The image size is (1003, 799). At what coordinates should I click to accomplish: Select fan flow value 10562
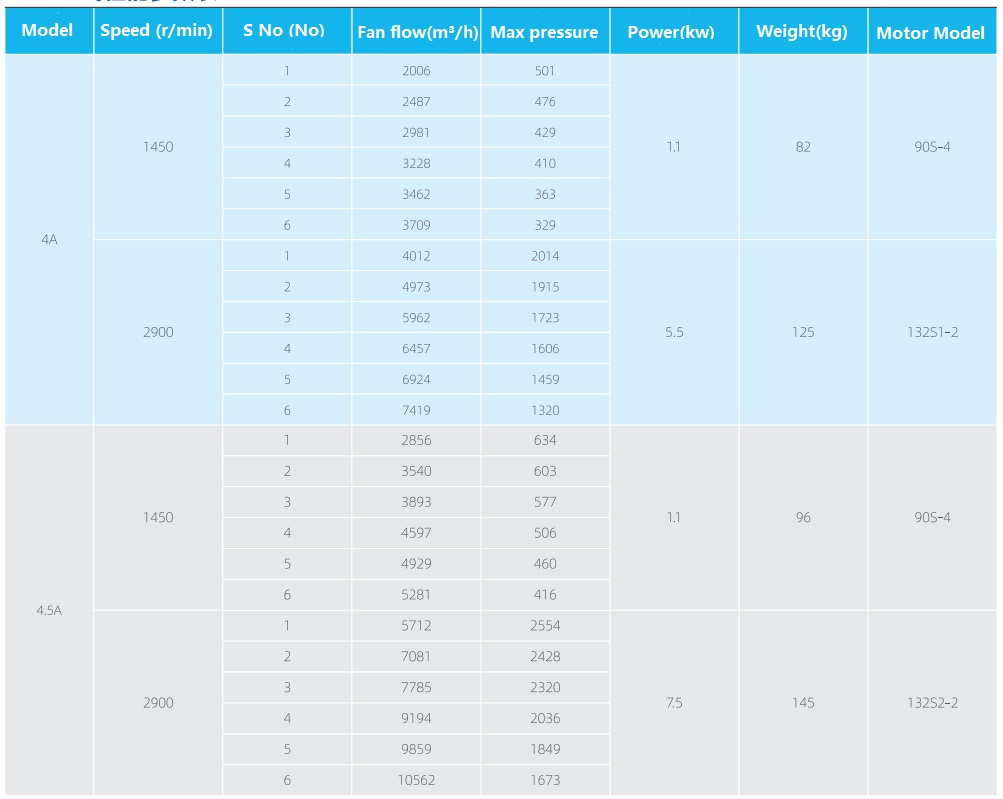point(416,780)
